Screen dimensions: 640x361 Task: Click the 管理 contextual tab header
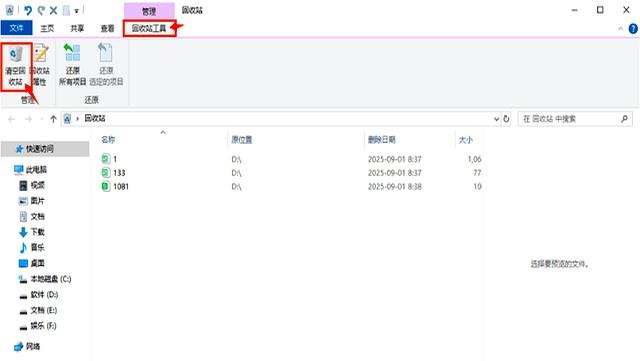click(149, 11)
